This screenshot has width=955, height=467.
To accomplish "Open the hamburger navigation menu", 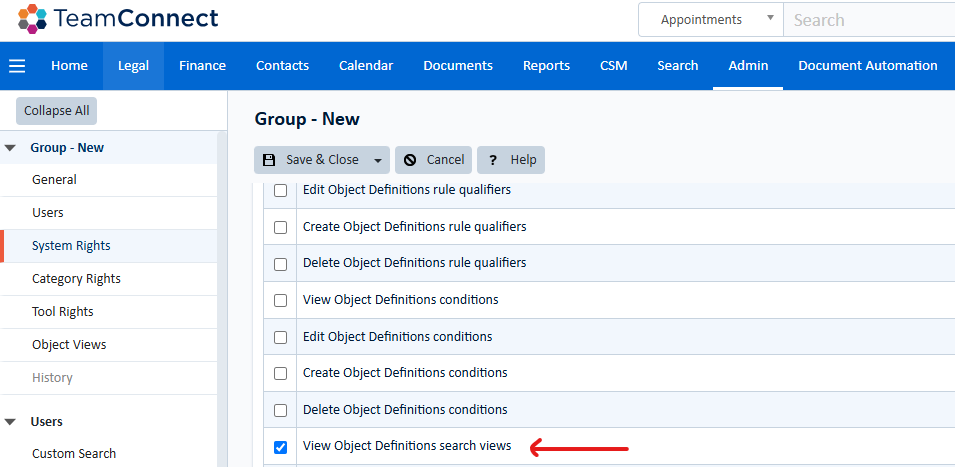I will coord(17,66).
